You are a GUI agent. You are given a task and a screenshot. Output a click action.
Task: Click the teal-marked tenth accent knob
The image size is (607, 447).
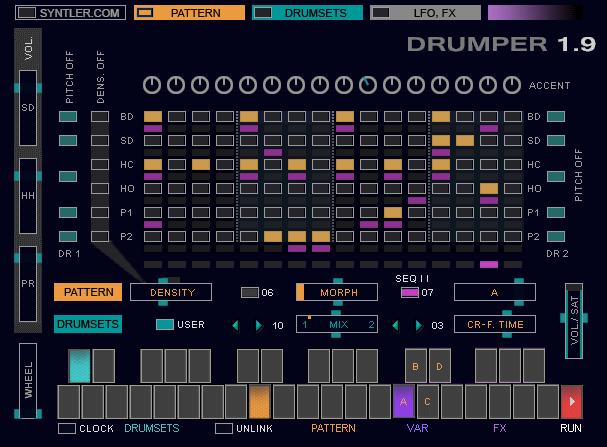coord(368,85)
